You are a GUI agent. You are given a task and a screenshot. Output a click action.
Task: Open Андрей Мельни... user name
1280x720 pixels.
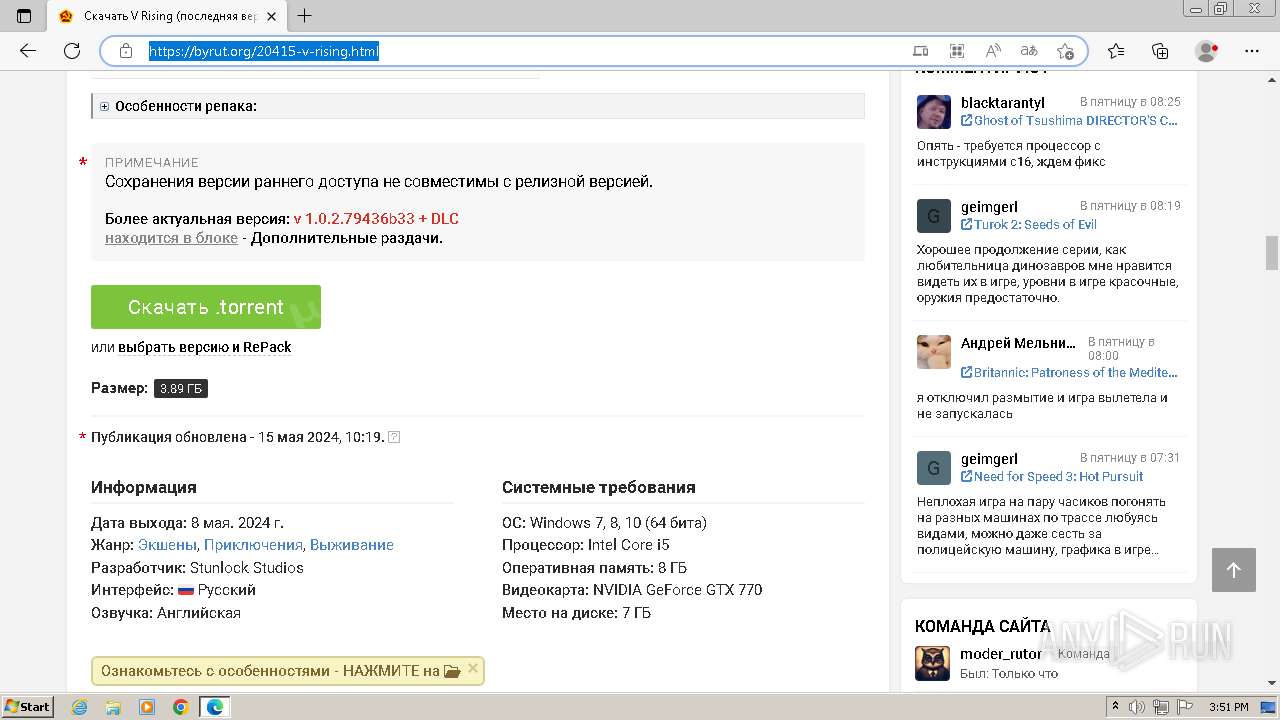click(x=1018, y=343)
